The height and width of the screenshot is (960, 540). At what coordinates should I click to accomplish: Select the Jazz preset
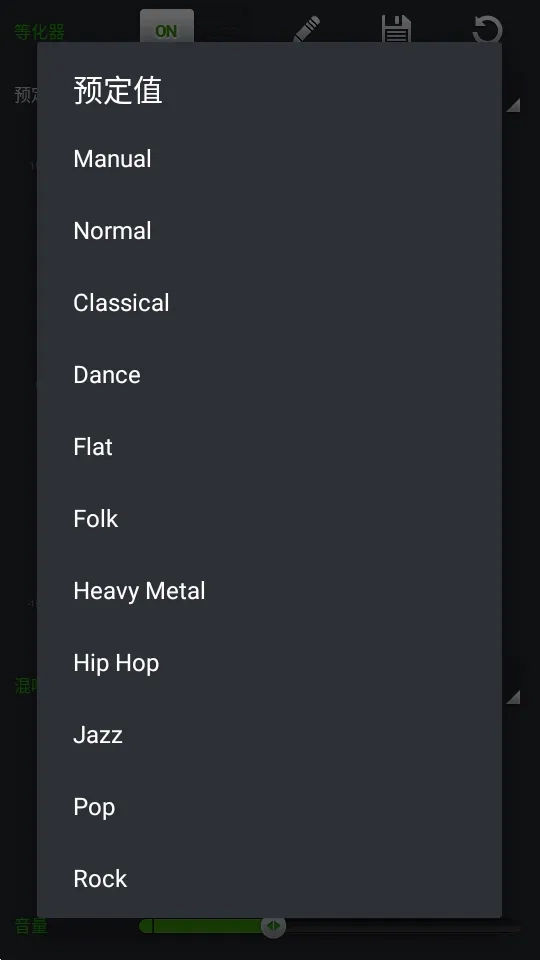click(x=269, y=735)
